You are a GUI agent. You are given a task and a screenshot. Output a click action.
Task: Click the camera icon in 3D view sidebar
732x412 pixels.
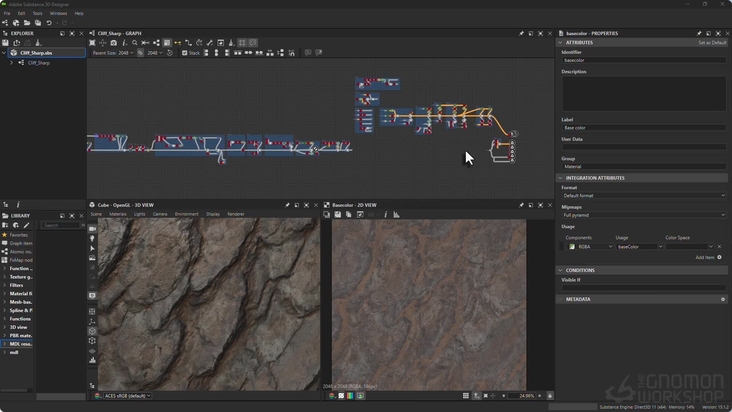pos(92,229)
